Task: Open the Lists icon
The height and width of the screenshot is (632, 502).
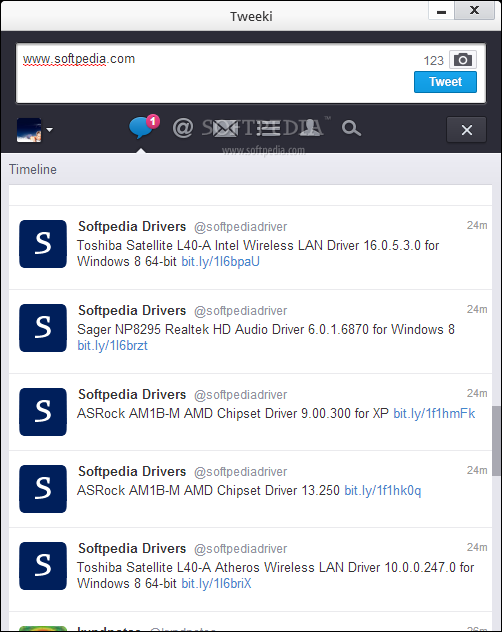Action: [x=268, y=128]
